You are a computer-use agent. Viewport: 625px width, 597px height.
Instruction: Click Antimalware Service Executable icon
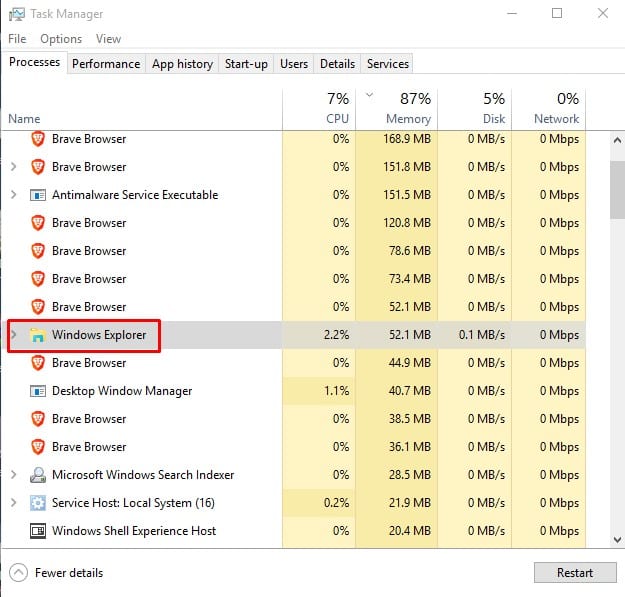pyautogui.click(x=38, y=195)
